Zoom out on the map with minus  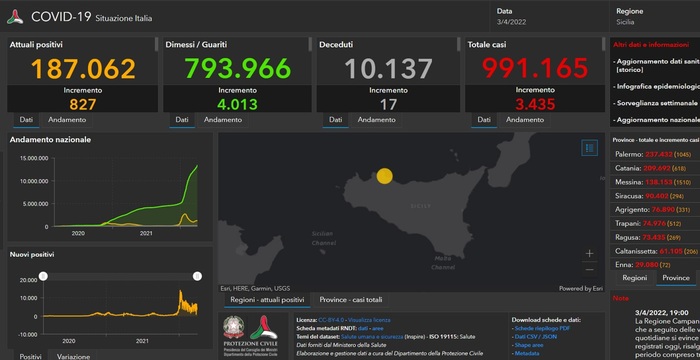pos(589,269)
